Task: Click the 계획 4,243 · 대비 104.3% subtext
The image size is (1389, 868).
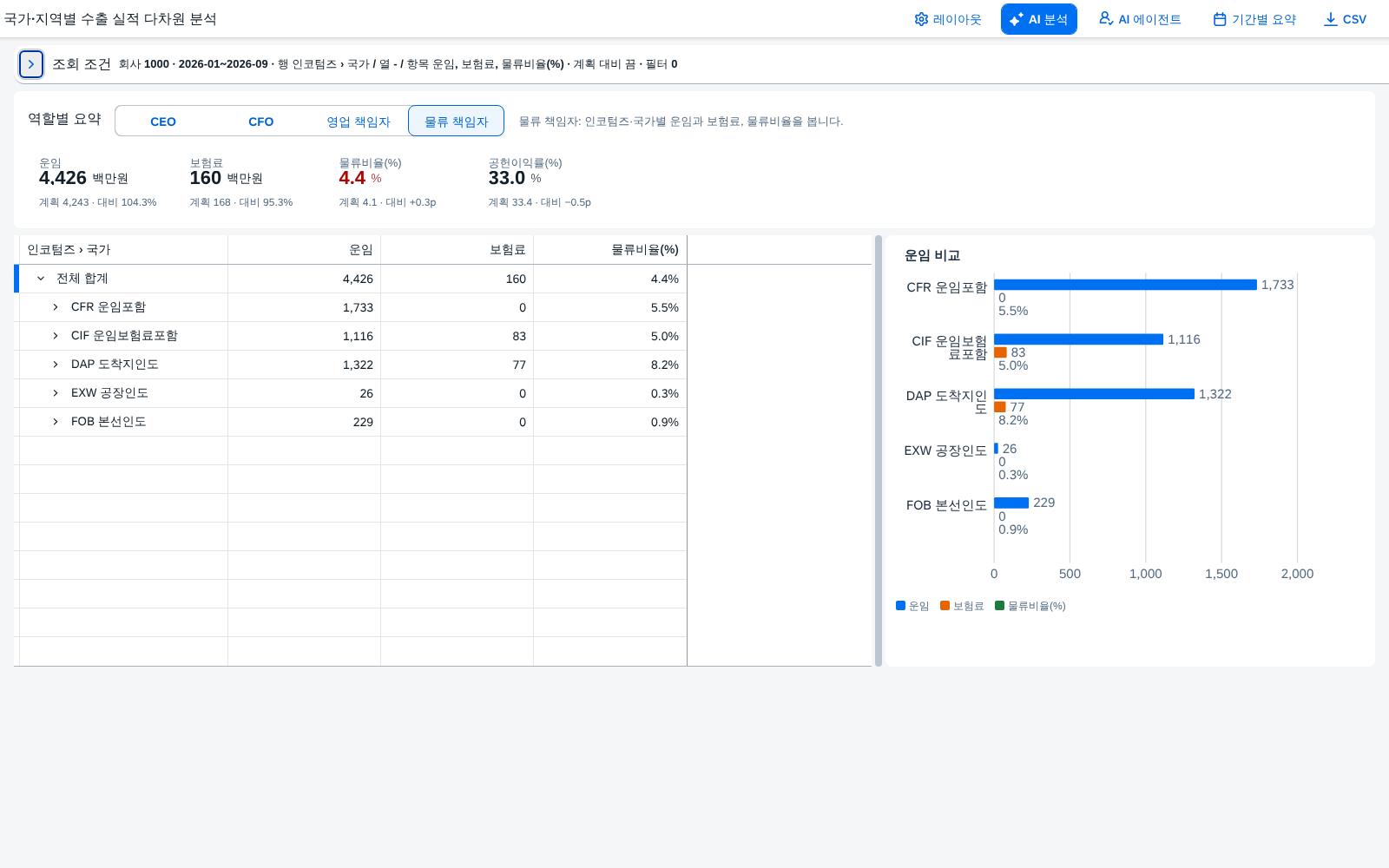Action: (98, 202)
